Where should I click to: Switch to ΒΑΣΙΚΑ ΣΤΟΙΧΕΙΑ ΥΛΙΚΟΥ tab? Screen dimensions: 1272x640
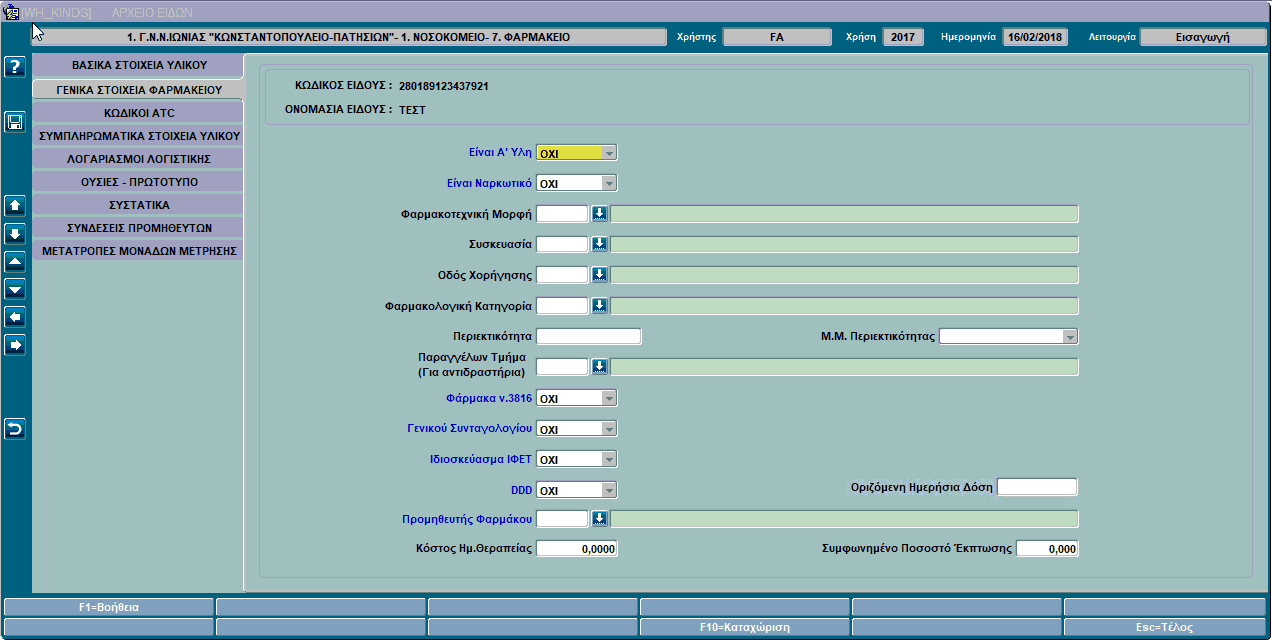click(x=138, y=66)
